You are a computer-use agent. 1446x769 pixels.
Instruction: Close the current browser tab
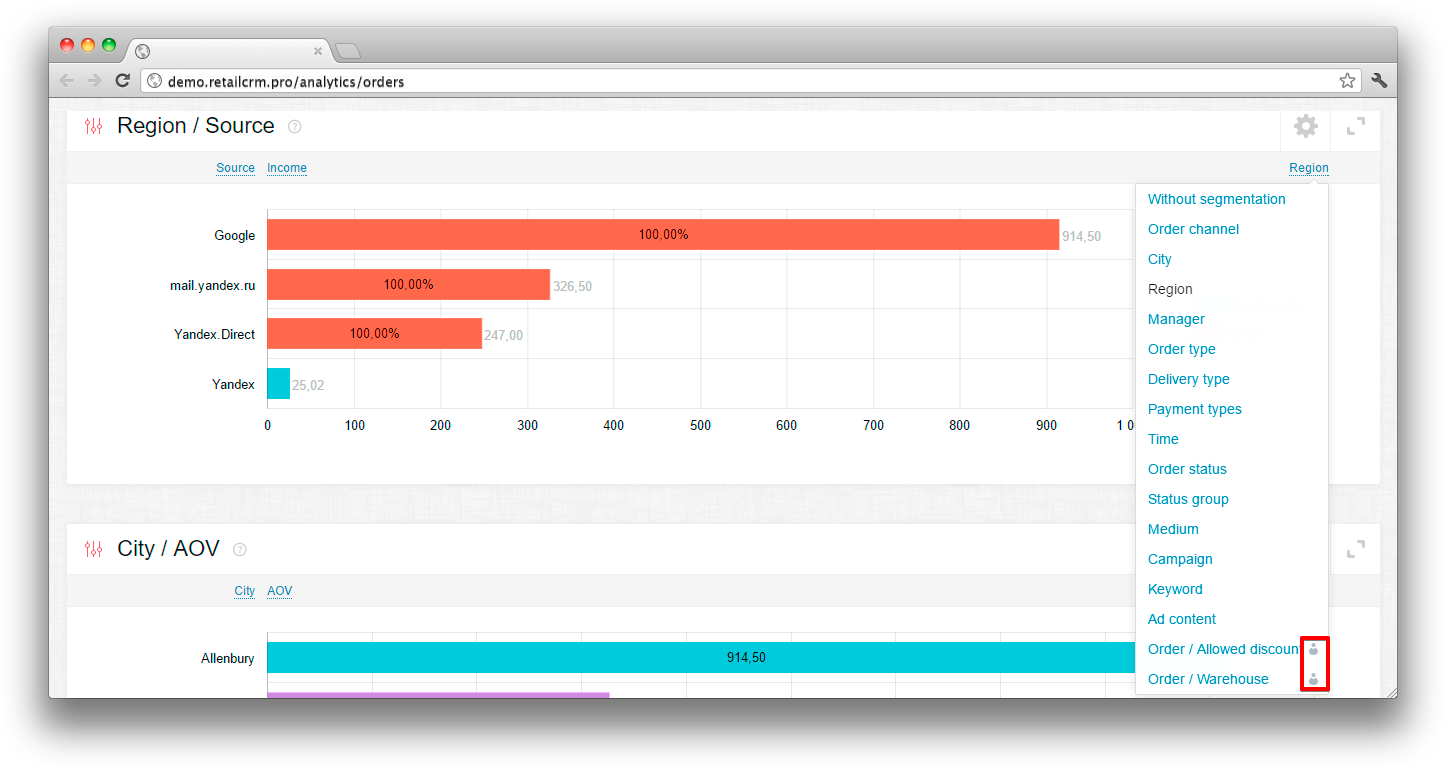click(318, 50)
